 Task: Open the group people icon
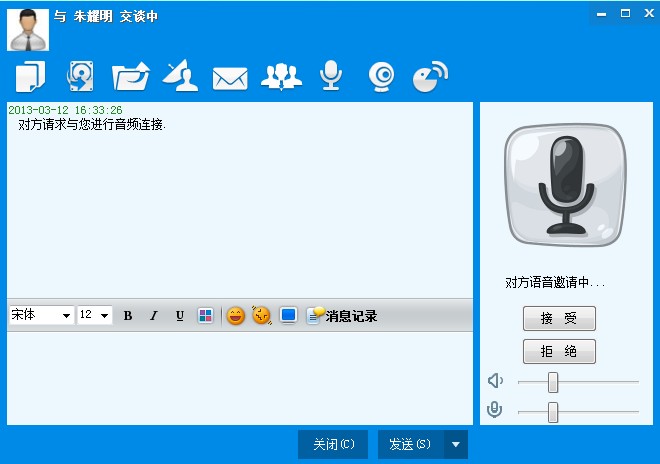[281, 76]
